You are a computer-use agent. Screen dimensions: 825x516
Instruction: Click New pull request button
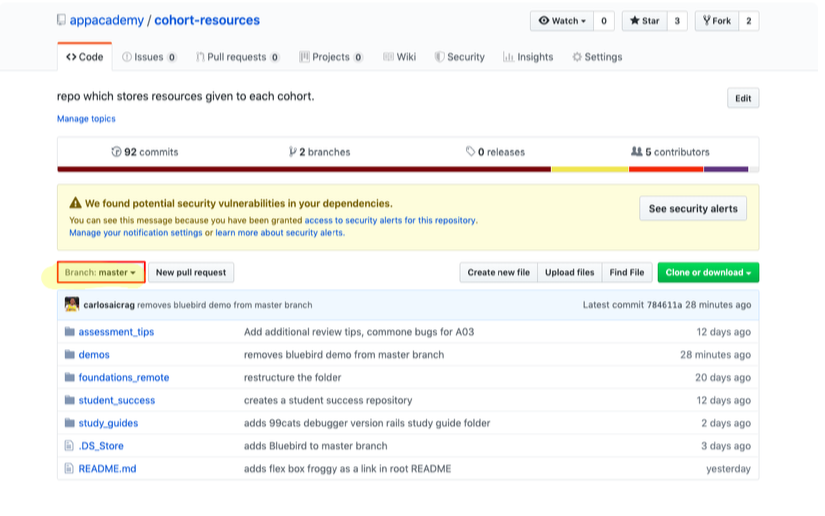click(191, 272)
